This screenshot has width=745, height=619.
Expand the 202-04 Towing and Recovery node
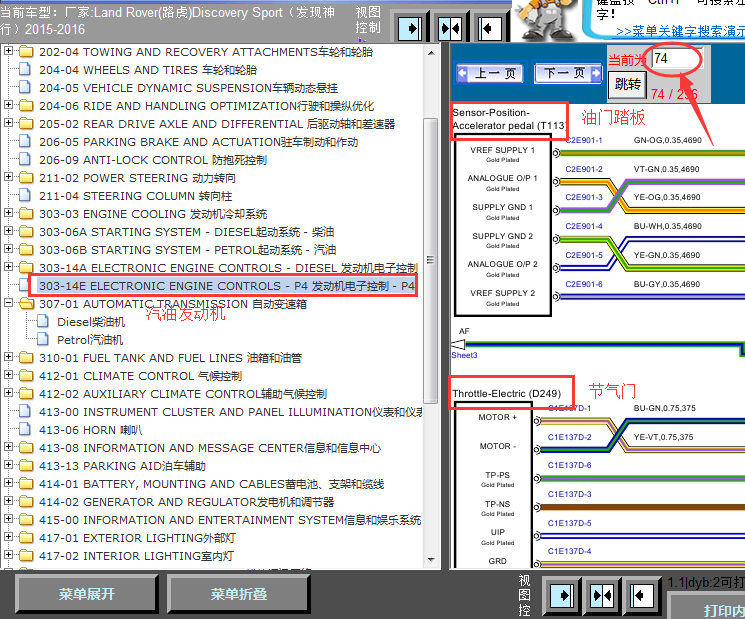click(8, 50)
